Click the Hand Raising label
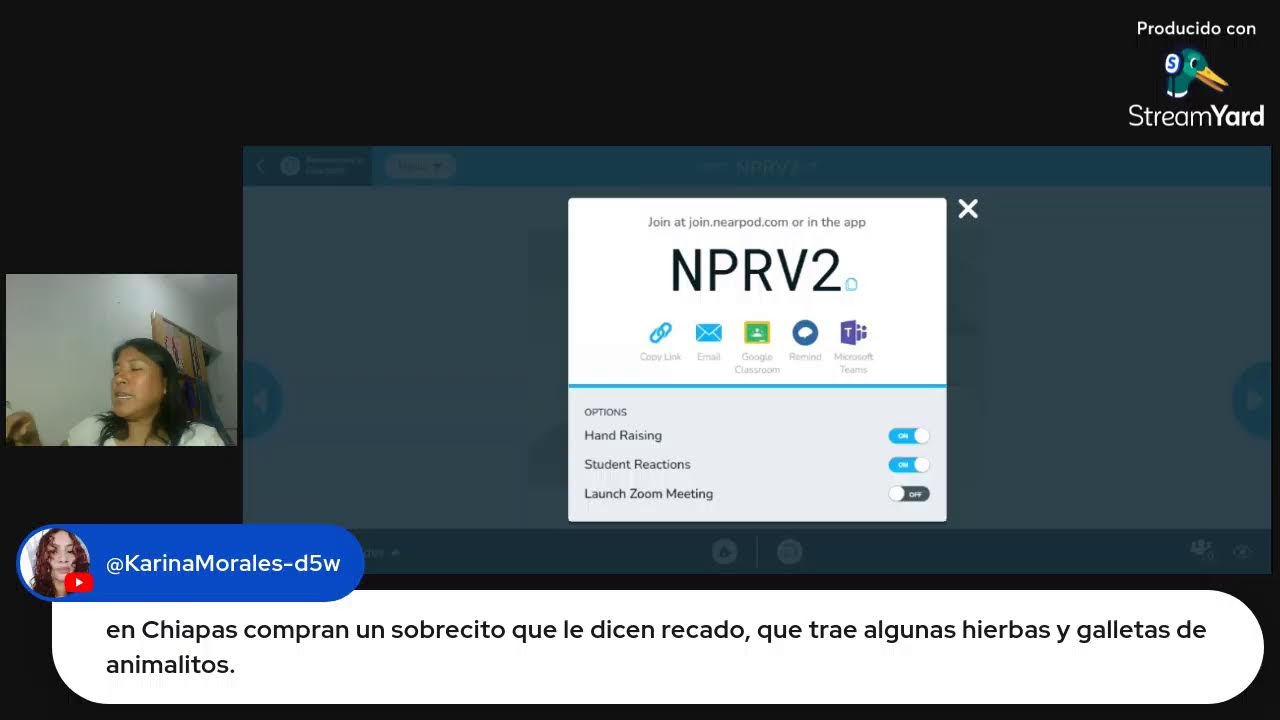Screen dimensions: 1280x720 (623, 436)
